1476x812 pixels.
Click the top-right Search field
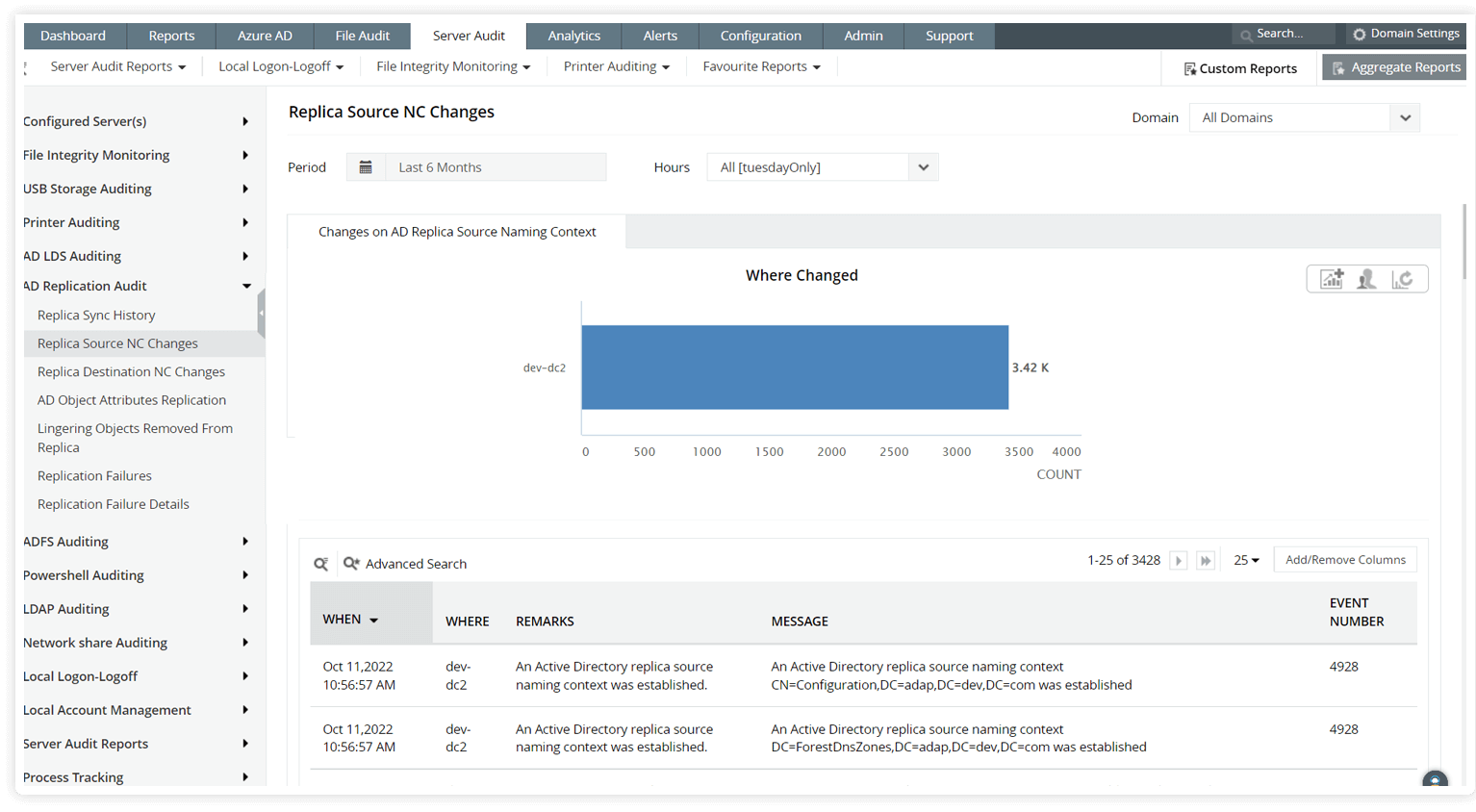pyautogui.click(x=1285, y=34)
